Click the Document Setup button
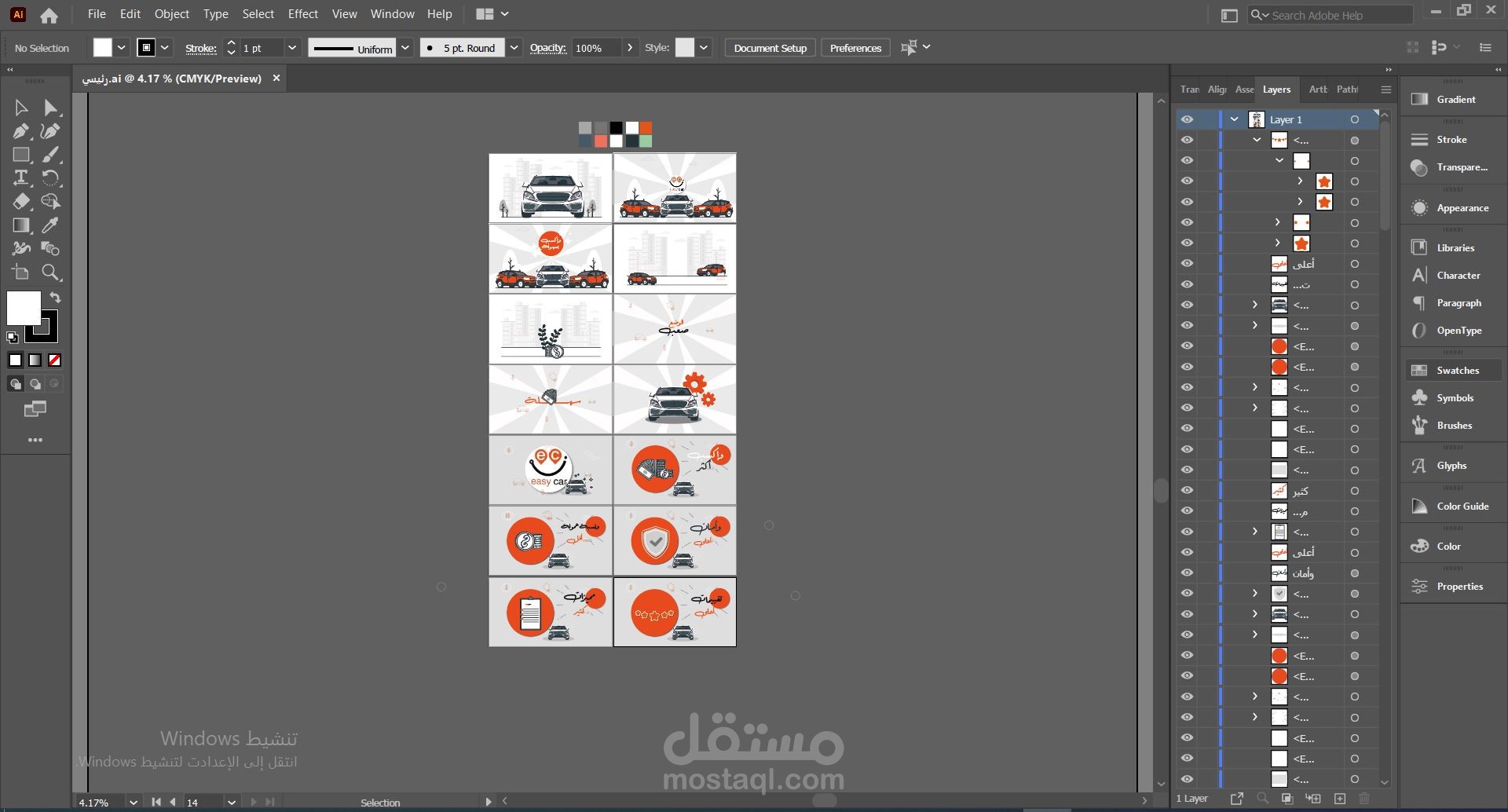The image size is (1508, 812). coord(770,48)
